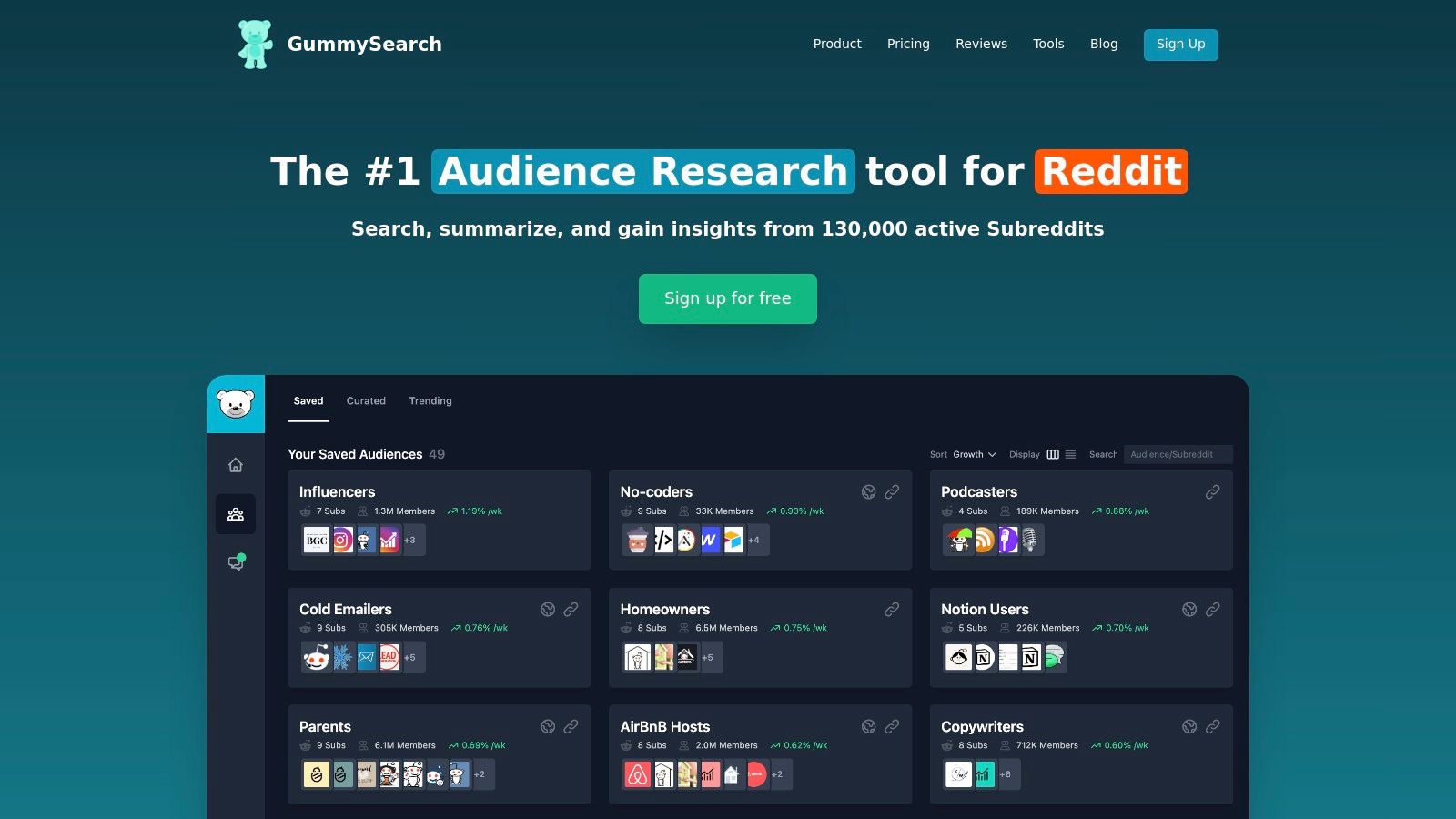
Task: Click the globe icon on the Homeowners card
Action: pos(868,609)
